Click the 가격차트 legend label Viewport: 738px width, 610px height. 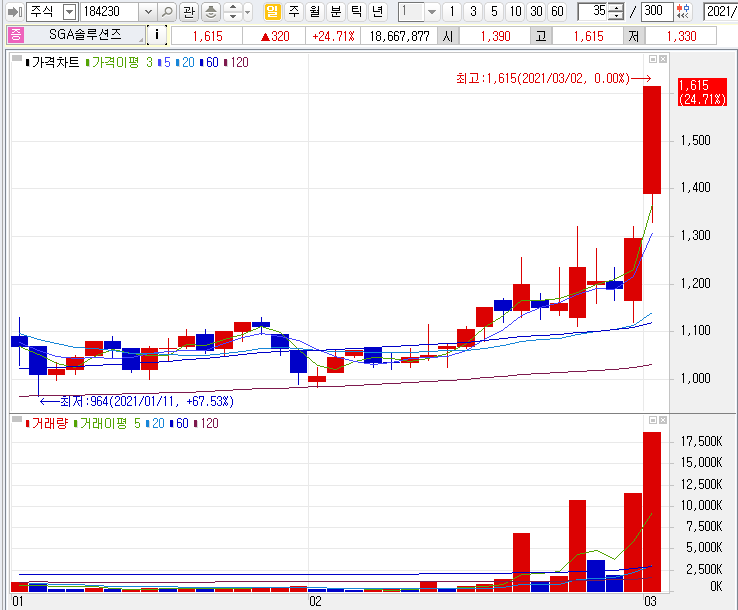click(55, 63)
